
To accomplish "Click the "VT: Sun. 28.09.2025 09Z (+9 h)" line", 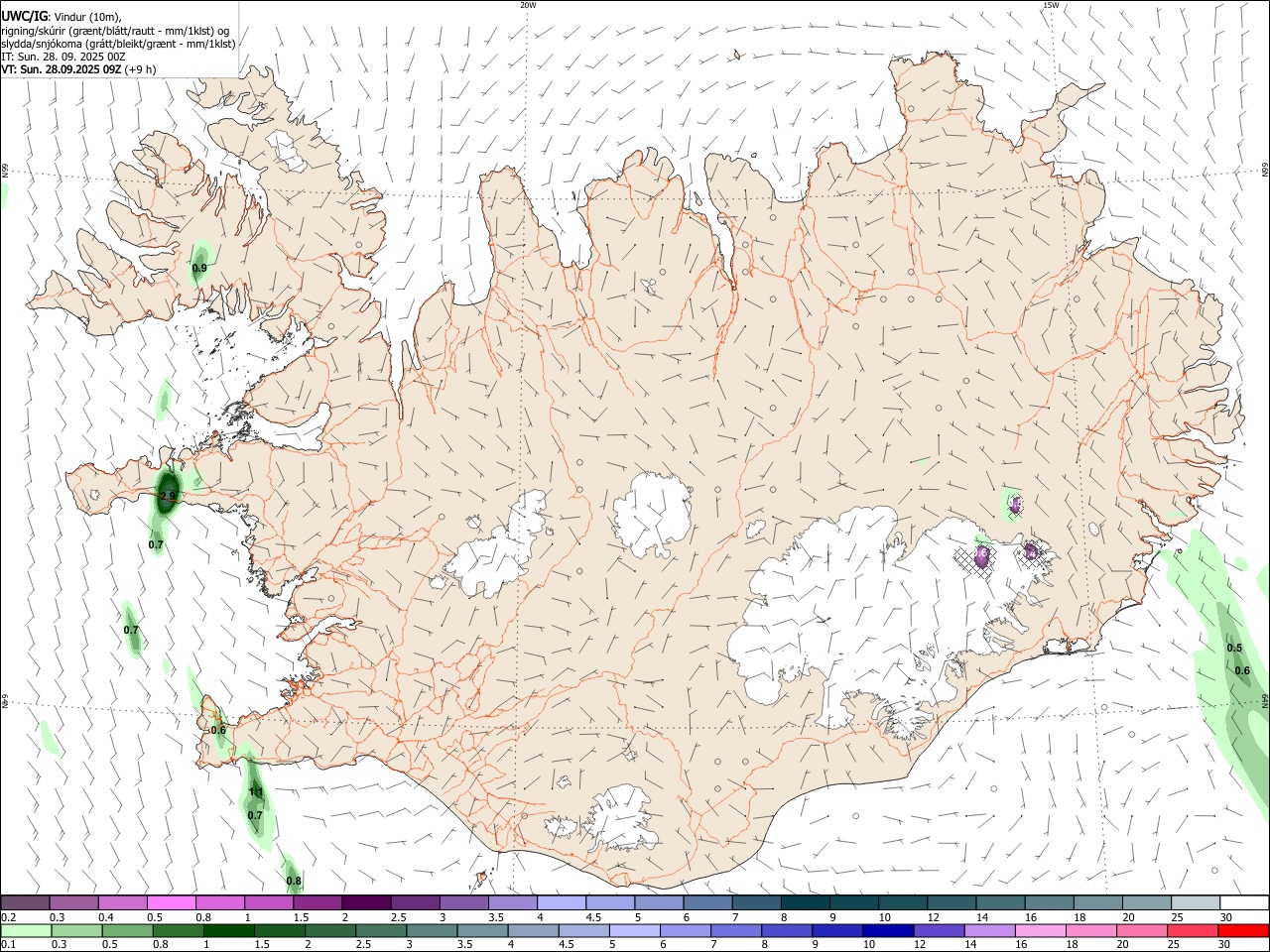I will (78, 69).
